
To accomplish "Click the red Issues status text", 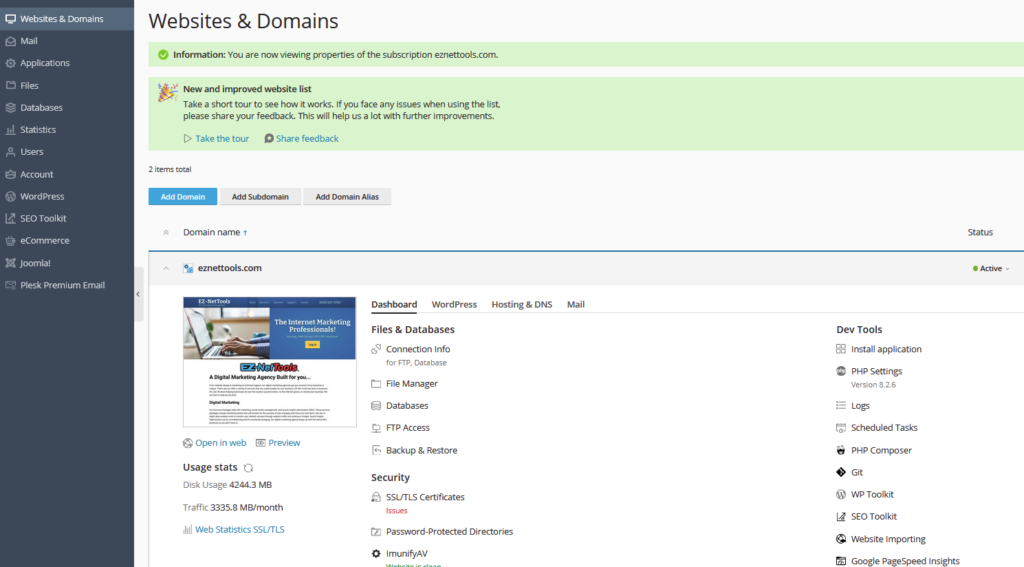I will 396,511.
